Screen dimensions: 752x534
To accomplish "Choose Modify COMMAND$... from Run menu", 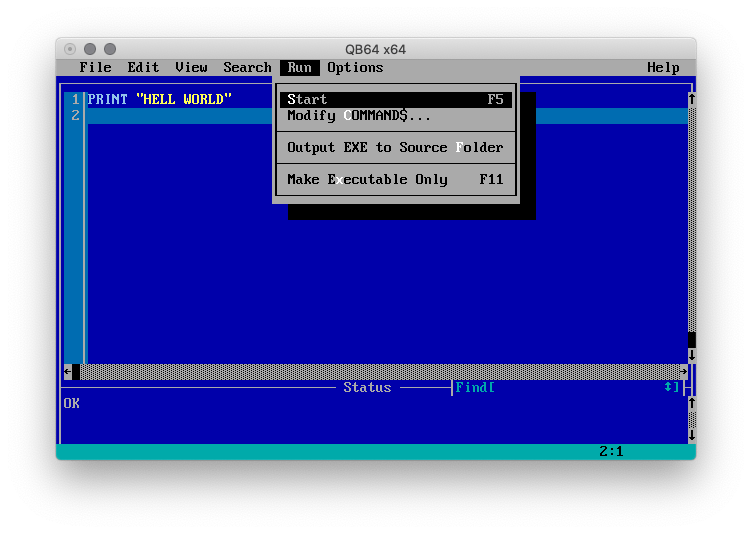I will click(x=359, y=116).
